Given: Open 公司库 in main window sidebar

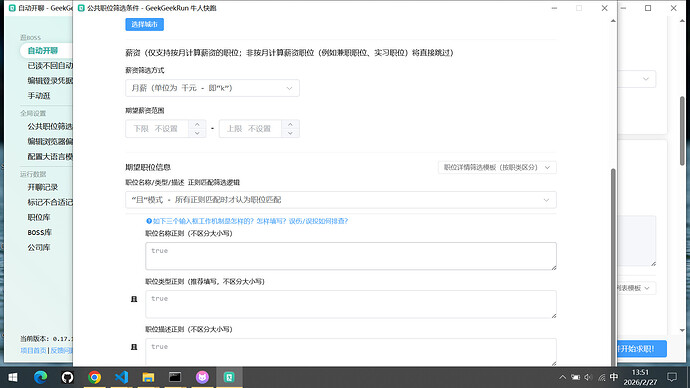Looking at the screenshot, I should point(39,247).
